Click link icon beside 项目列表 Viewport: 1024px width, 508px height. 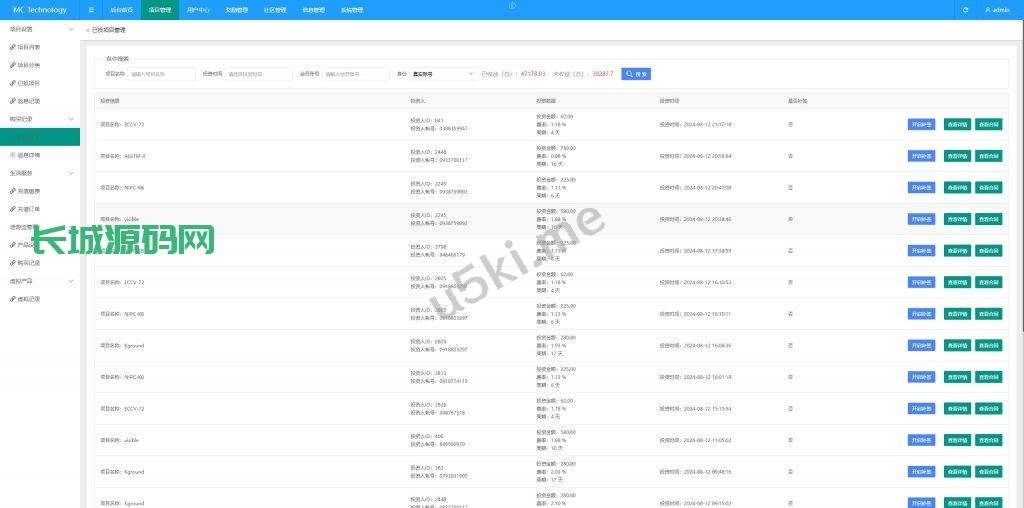13,47
